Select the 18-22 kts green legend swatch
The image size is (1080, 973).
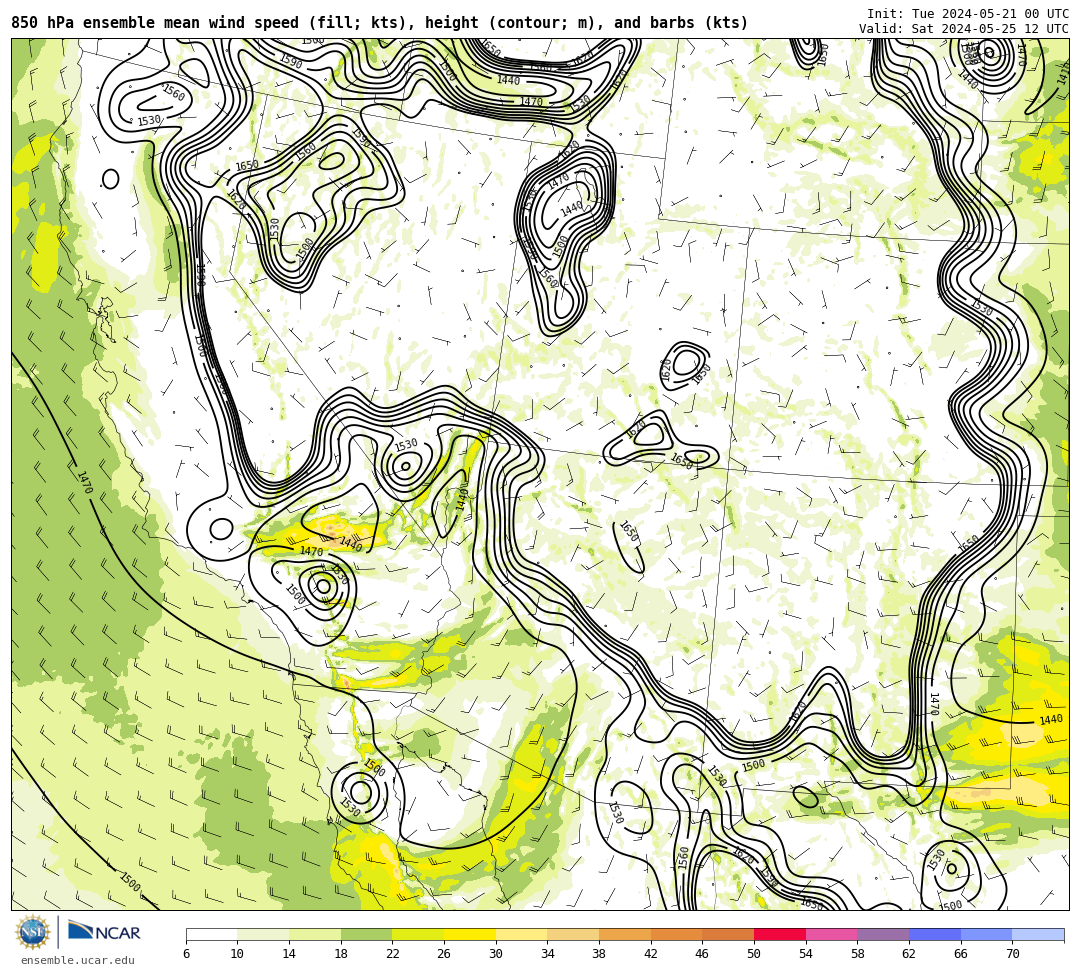coord(366,934)
